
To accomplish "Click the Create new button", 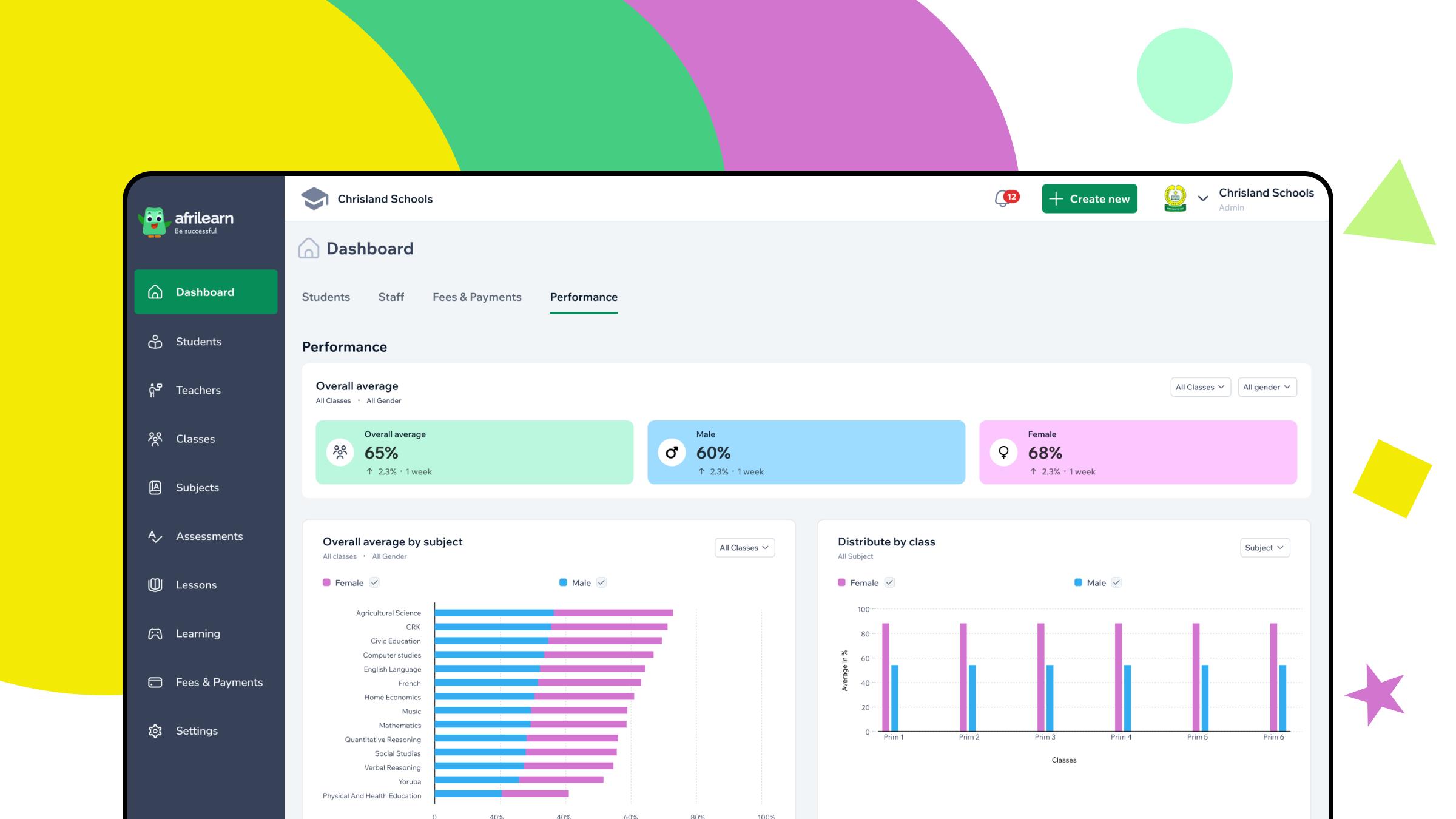I will (x=1090, y=199).
